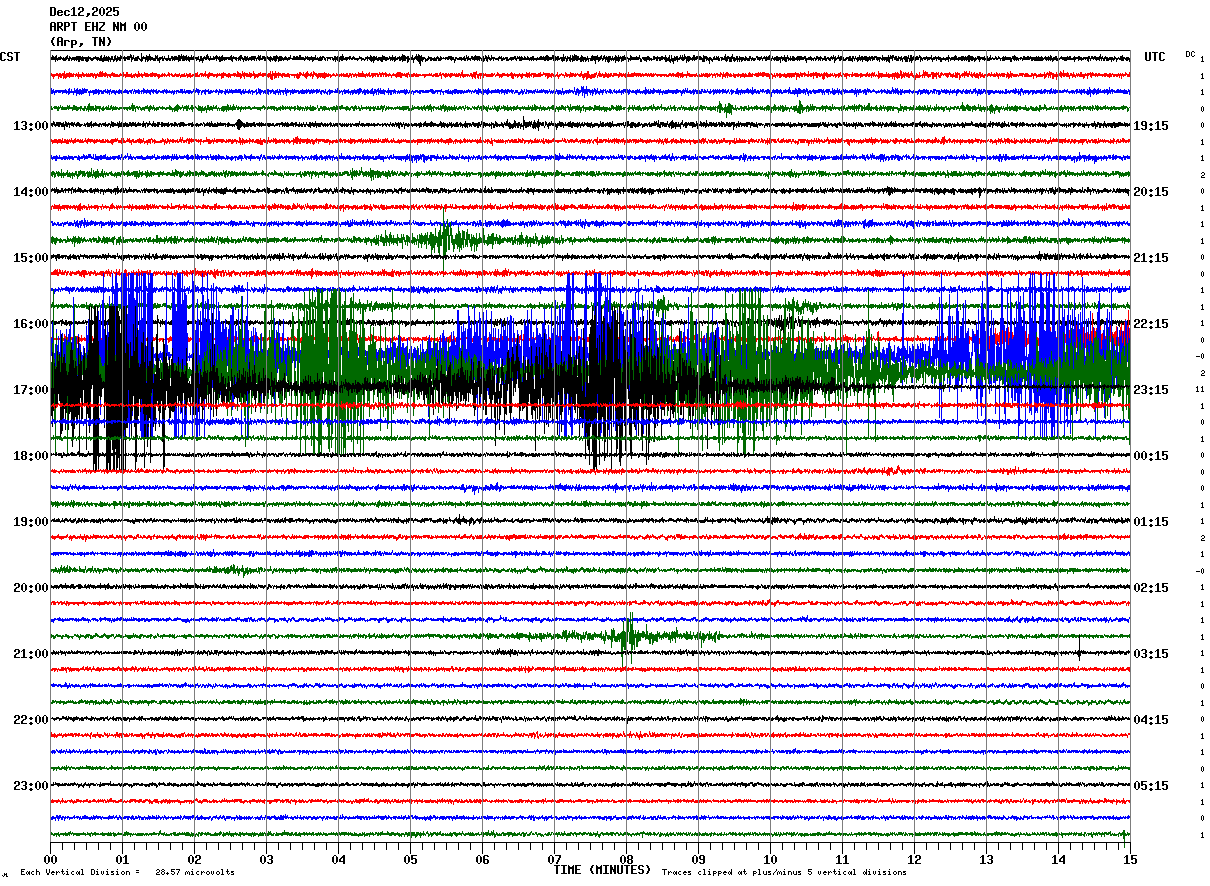Click the CST timezone axis label
Viewport: 1210px width, 886px height.
click(10, 57)
